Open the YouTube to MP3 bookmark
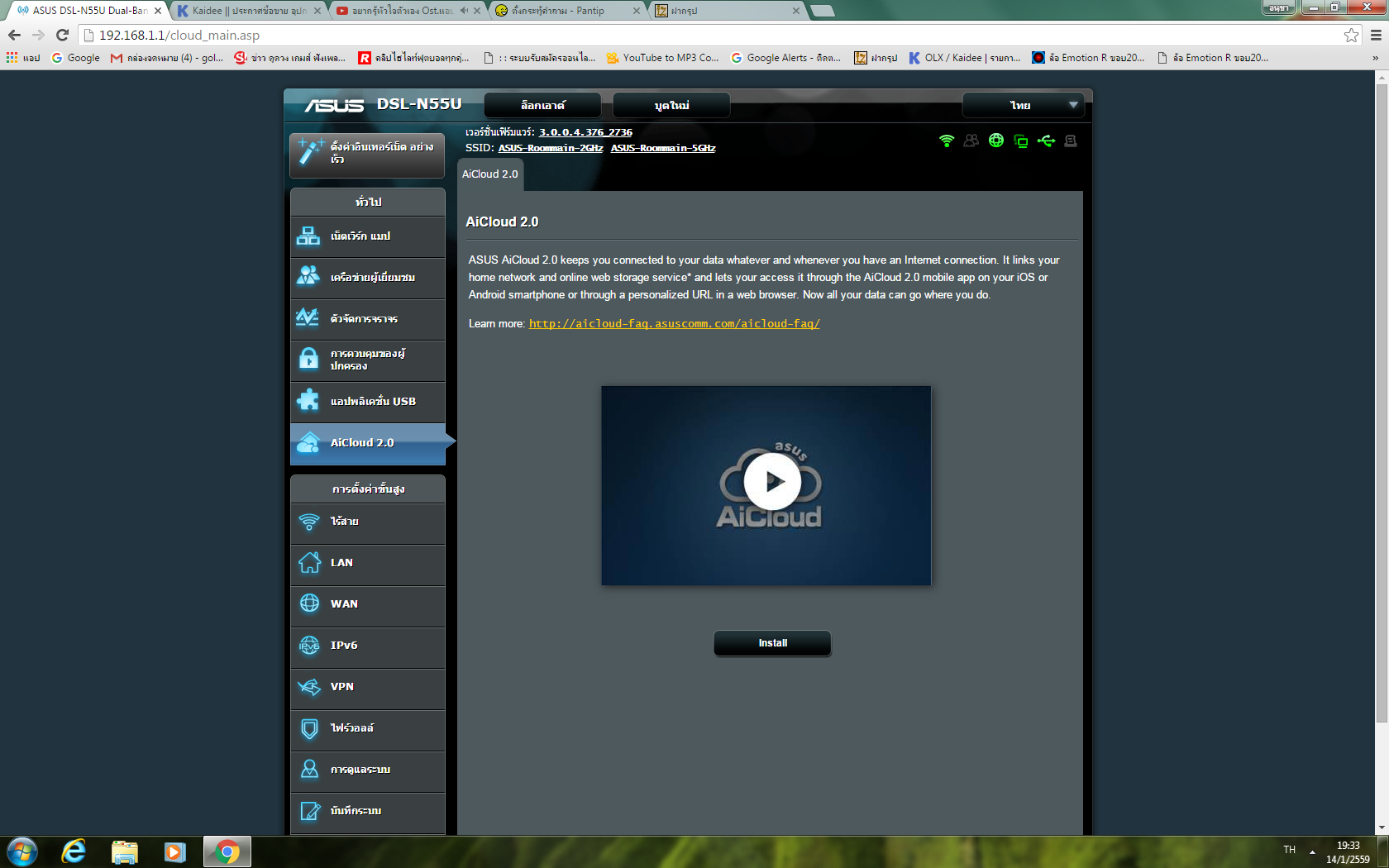This screenshot has width=1389, height=868. pyautogui.click(x=662, y=58)
